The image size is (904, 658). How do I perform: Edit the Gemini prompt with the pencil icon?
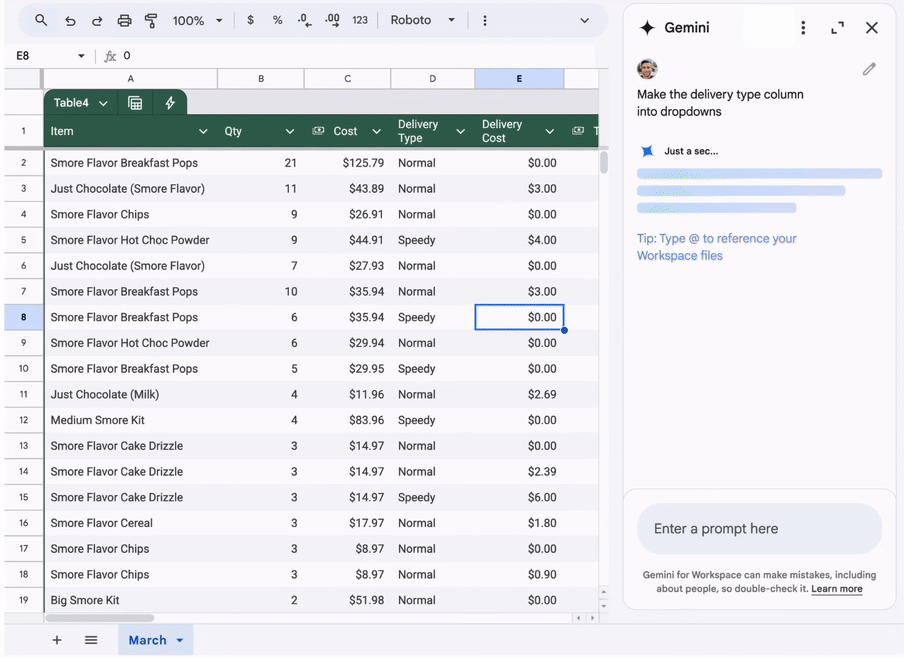coord(869,69)
